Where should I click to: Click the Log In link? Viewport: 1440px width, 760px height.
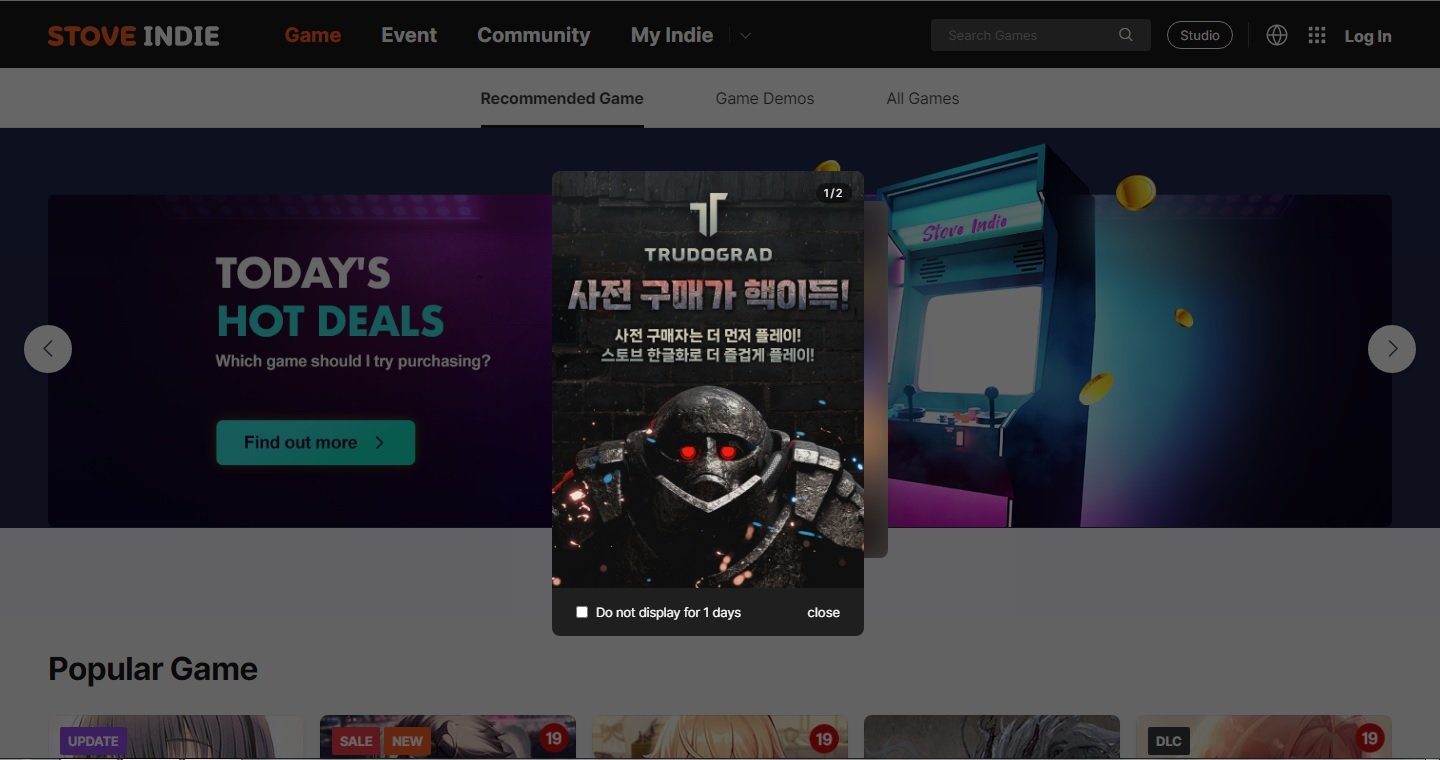(x=1367, y=36)
